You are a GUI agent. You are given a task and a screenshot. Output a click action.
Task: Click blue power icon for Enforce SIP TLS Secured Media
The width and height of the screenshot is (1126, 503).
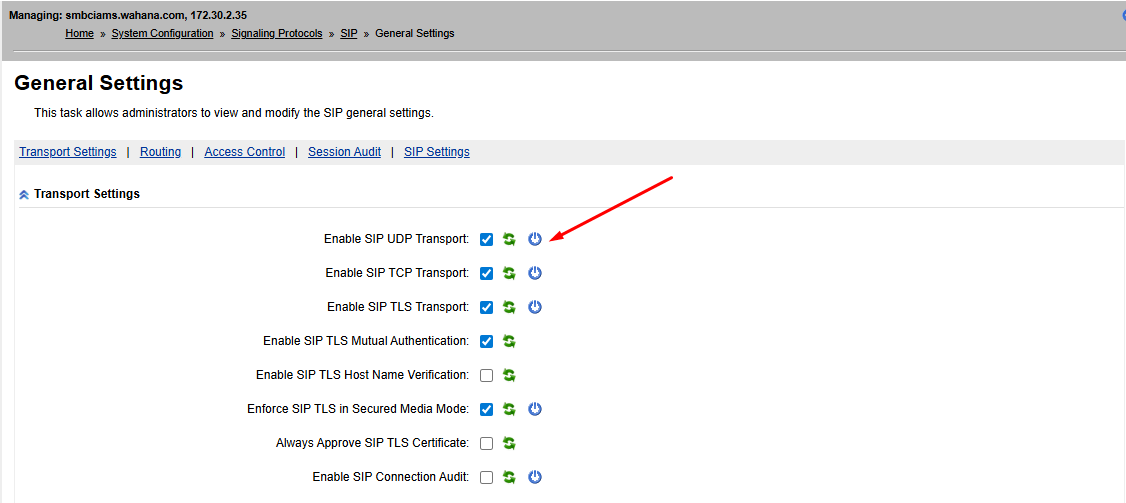pos(535,409)
